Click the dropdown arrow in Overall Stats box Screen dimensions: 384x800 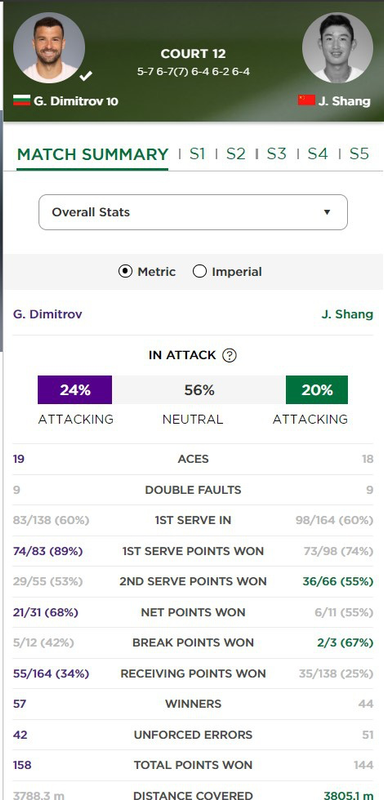(x=327, y=212)
